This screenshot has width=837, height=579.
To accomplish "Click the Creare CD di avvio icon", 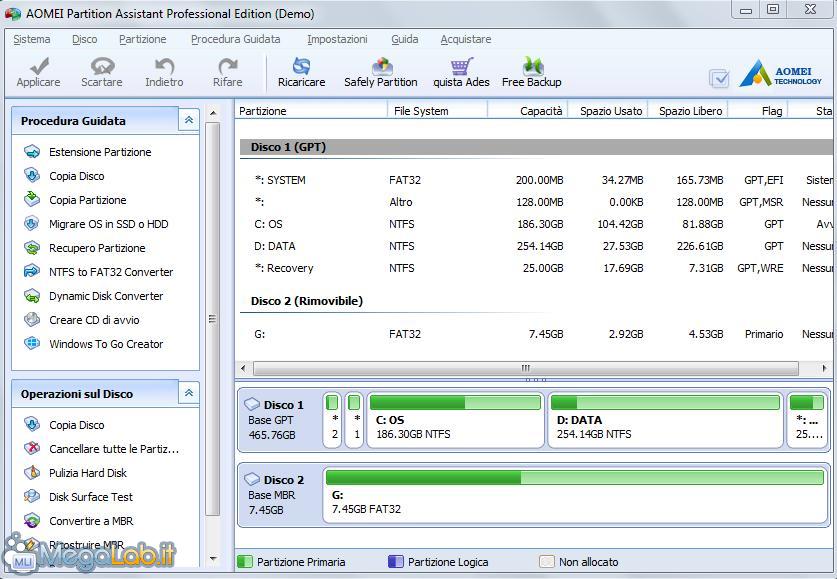I will 32,320.
